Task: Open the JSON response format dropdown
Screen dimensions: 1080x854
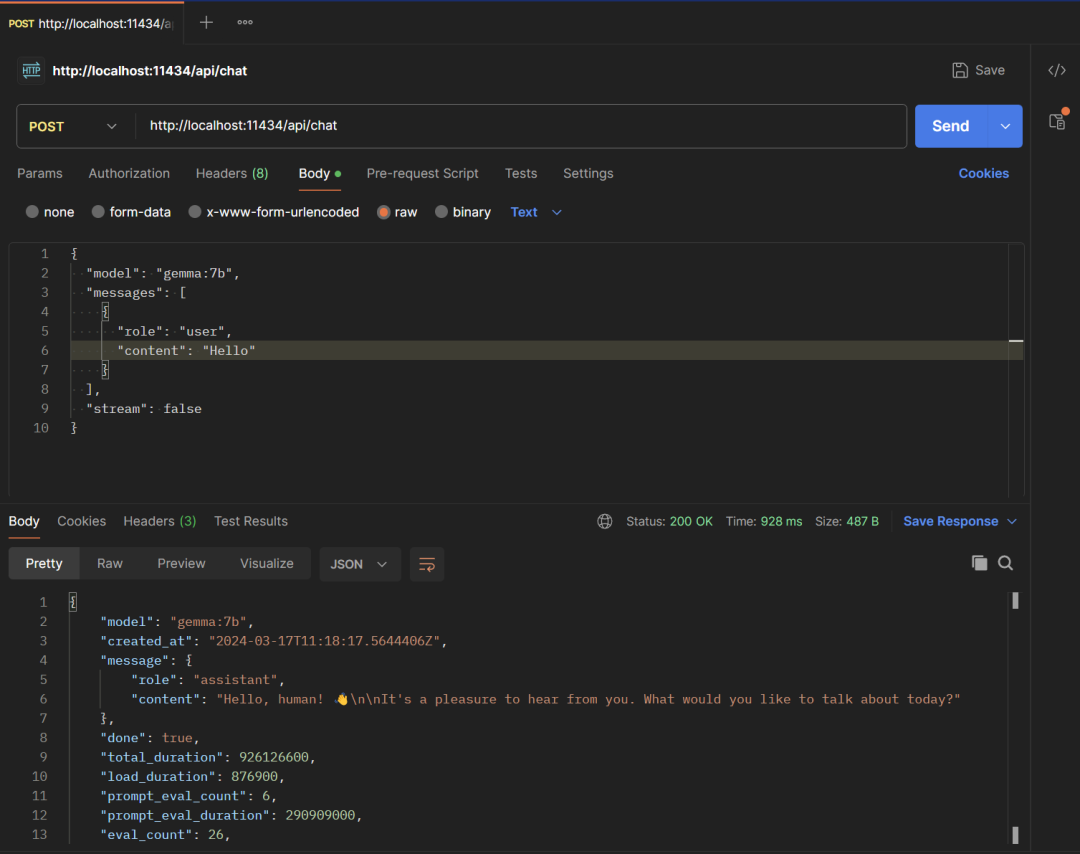Action: click(x=359, y=564)
